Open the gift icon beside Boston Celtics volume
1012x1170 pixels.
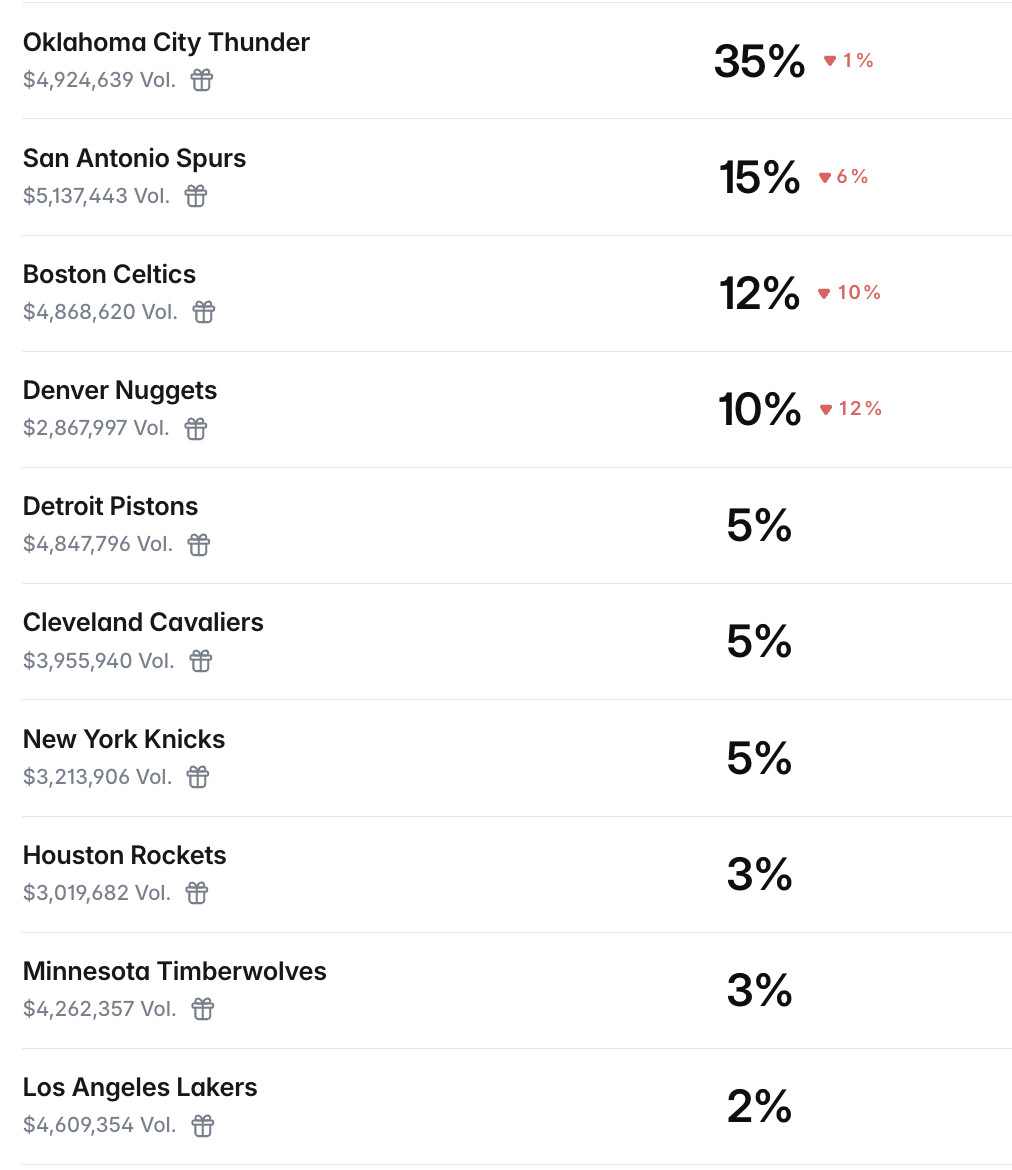(x=204, y=312)
